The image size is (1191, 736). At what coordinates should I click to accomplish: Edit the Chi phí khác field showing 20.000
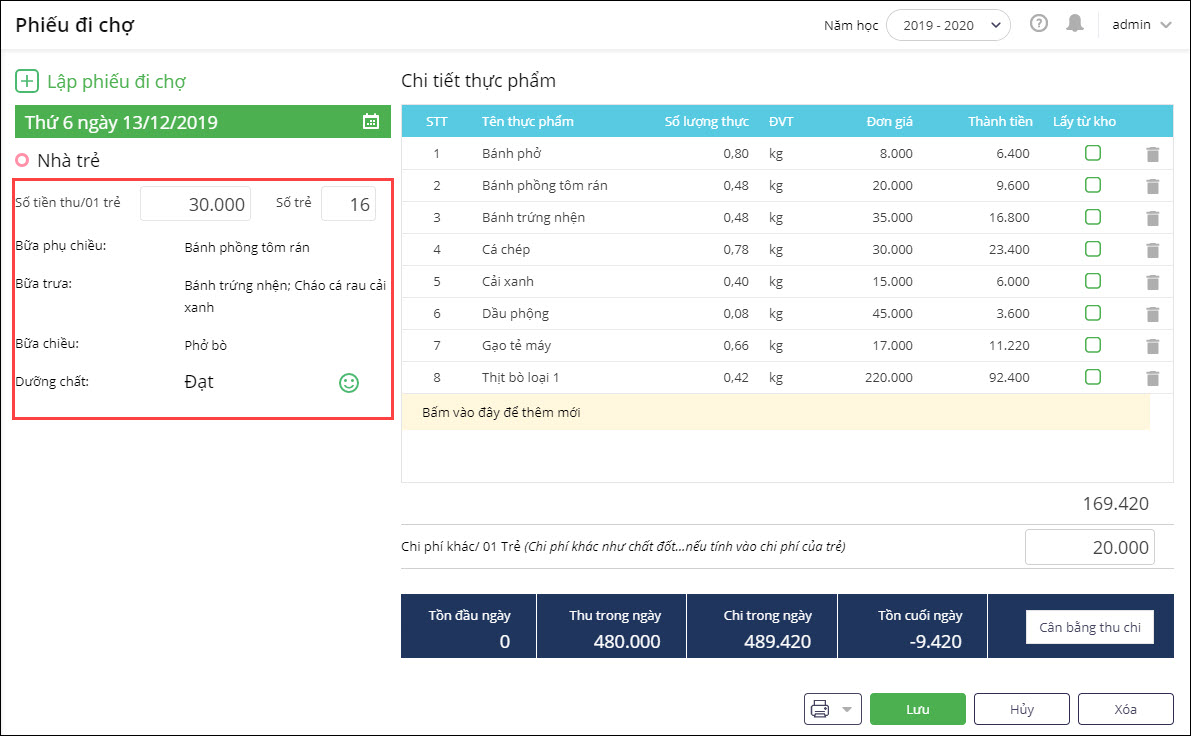(x=1089, y=547)
